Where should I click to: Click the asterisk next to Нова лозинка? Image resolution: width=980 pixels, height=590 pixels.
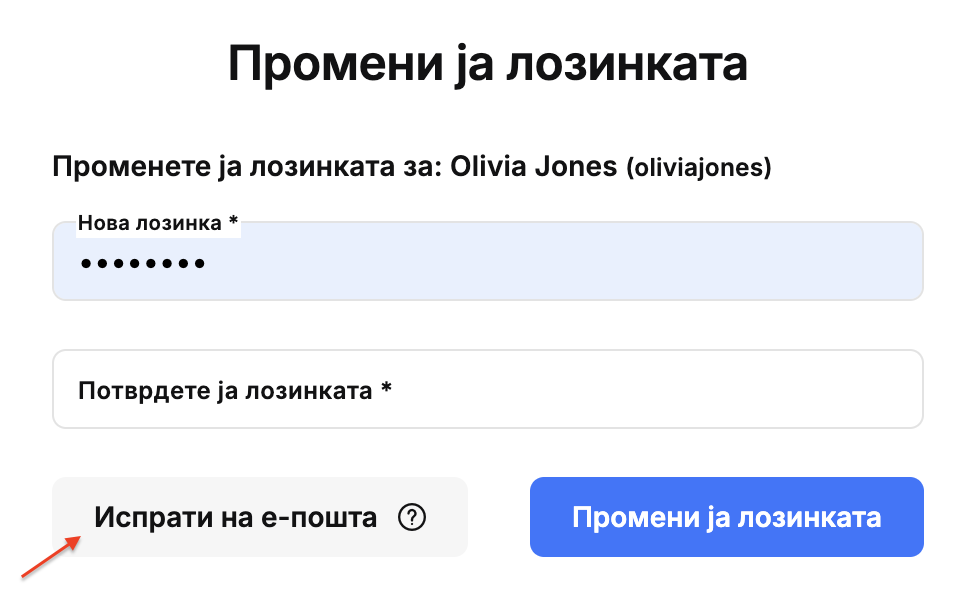(x=233, y=221)
